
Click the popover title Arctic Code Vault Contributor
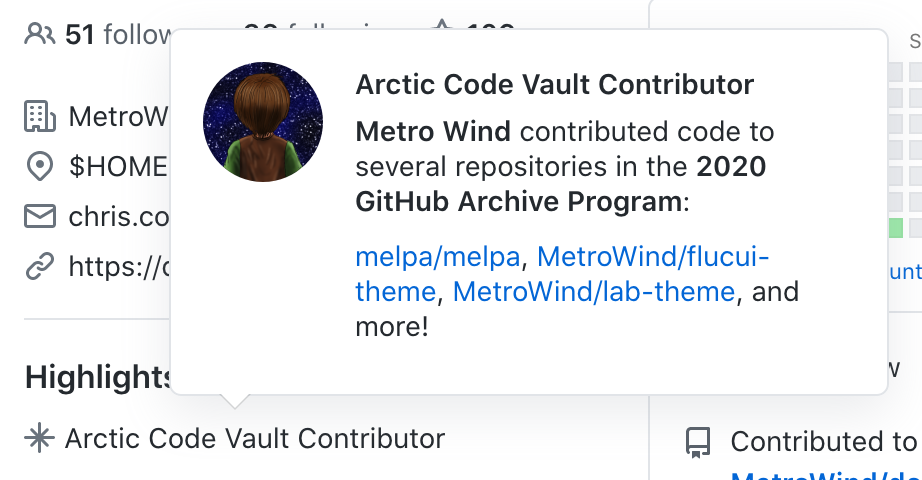tap(554, 85)
